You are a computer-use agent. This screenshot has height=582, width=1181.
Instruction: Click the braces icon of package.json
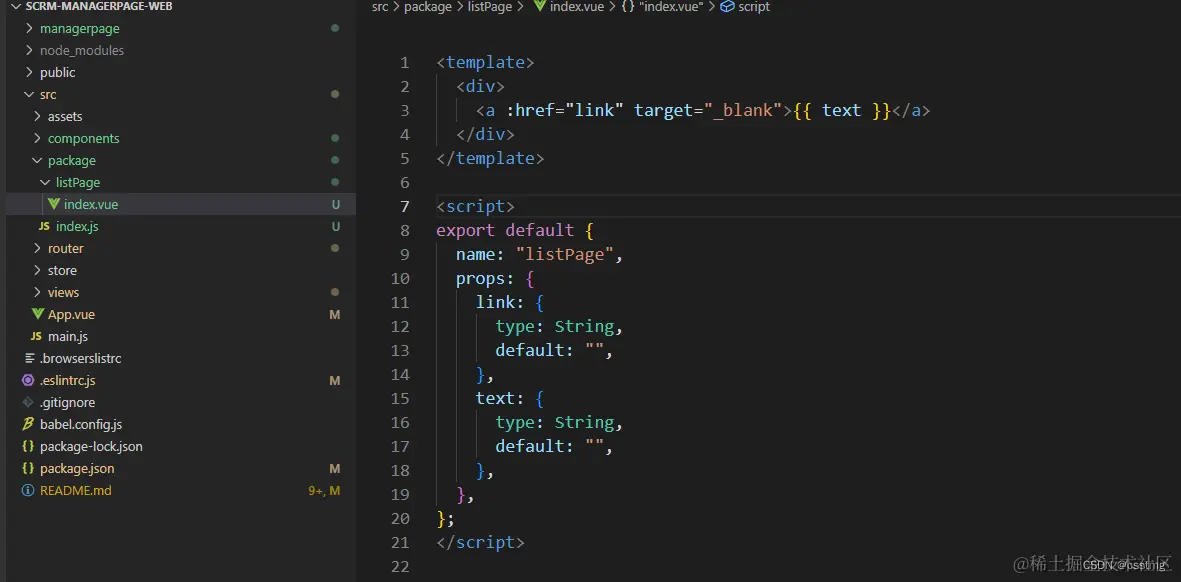29,468
